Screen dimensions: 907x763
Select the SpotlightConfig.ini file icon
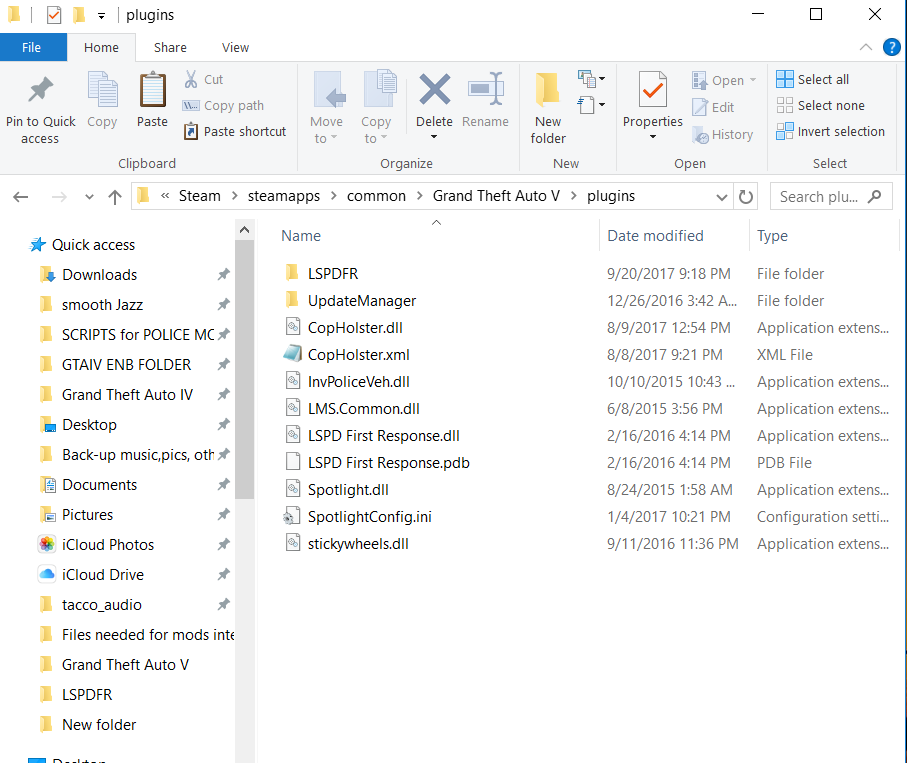click(x=292, y=516)
